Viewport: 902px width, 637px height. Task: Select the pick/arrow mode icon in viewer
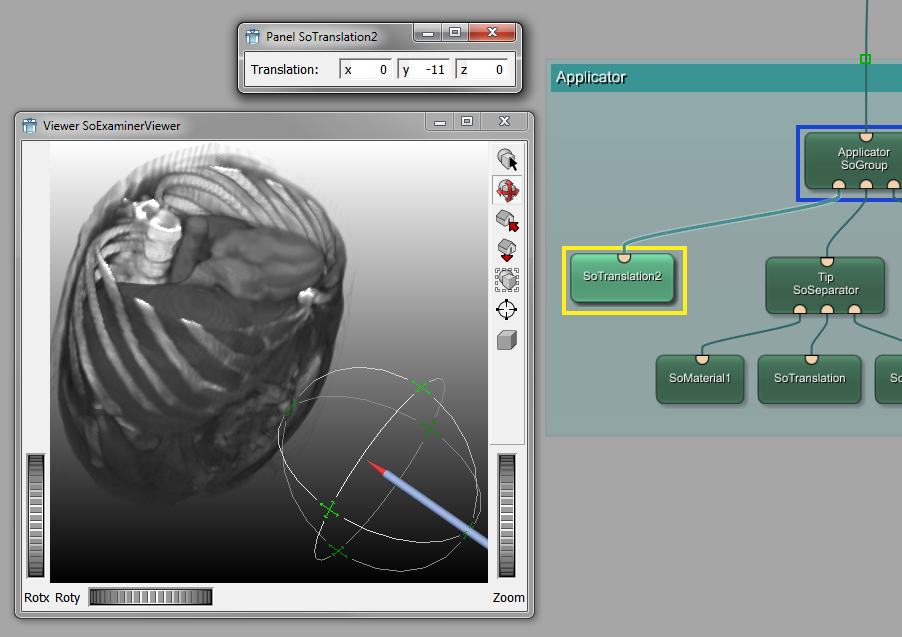[507, 160]
